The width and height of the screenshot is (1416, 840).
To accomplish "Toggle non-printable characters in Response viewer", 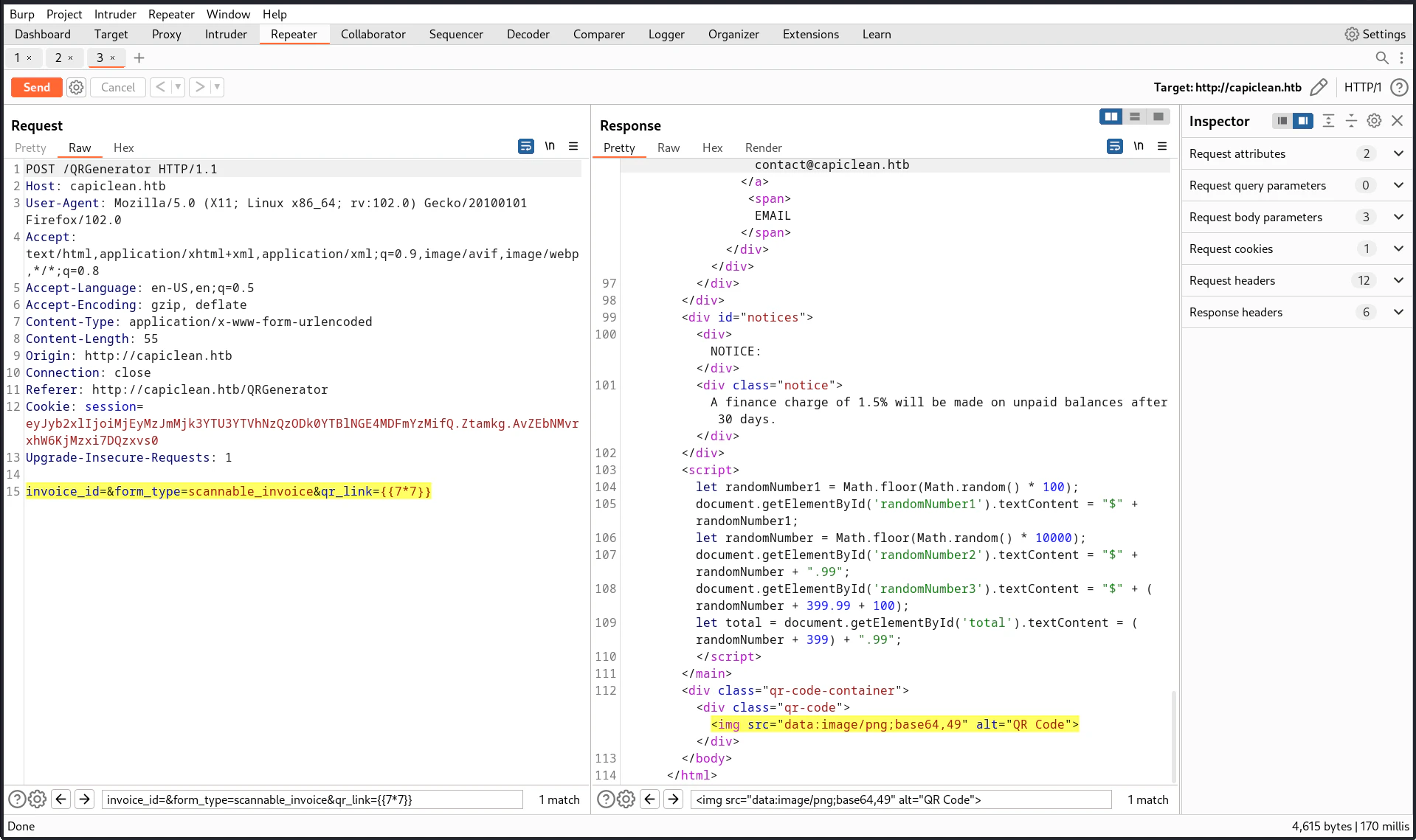I will point(1139,146).
